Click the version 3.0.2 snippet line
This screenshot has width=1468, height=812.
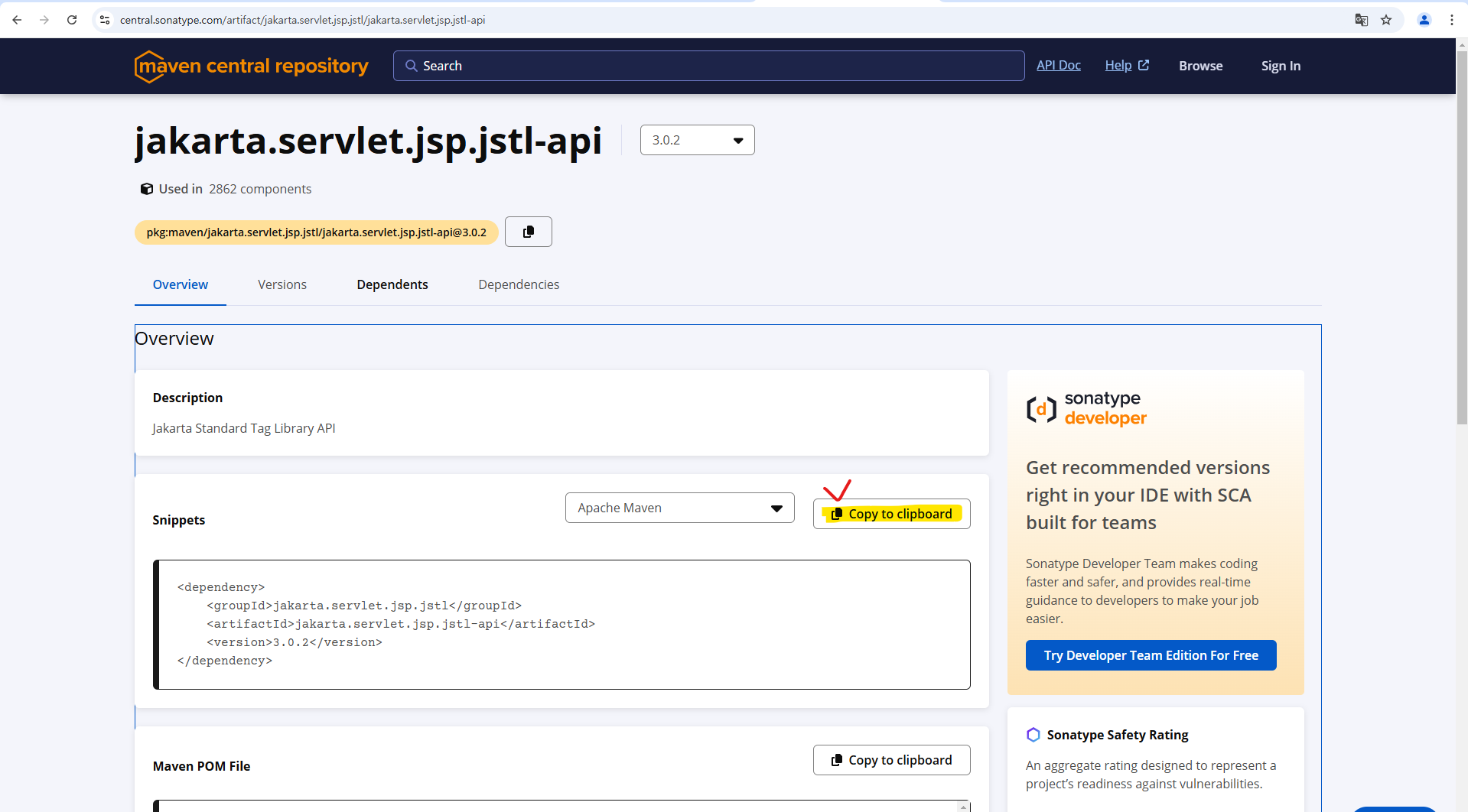(x=295, y=642)
